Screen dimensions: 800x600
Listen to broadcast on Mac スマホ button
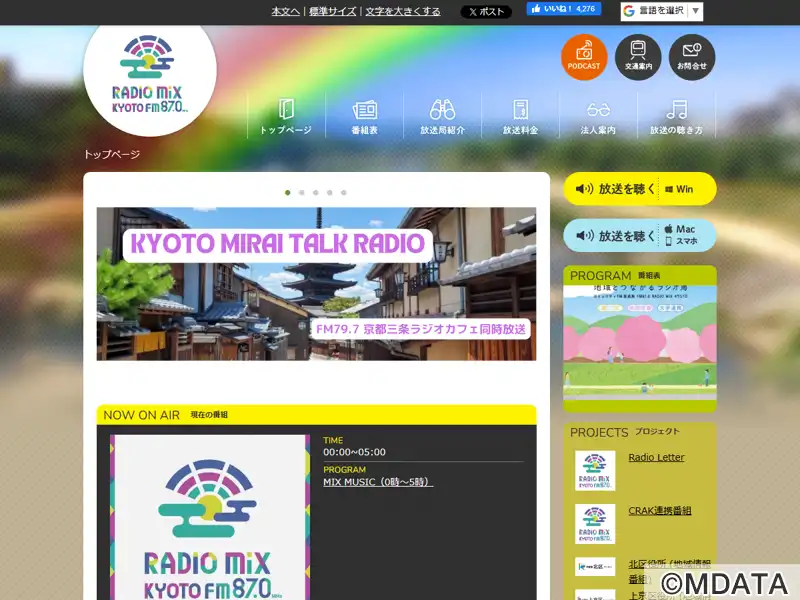(640, 235)
